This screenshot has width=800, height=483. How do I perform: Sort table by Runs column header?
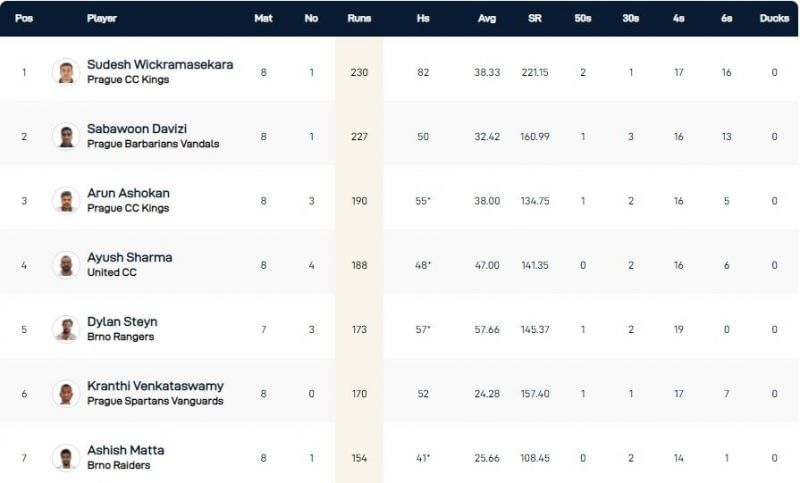click(359, 18)
